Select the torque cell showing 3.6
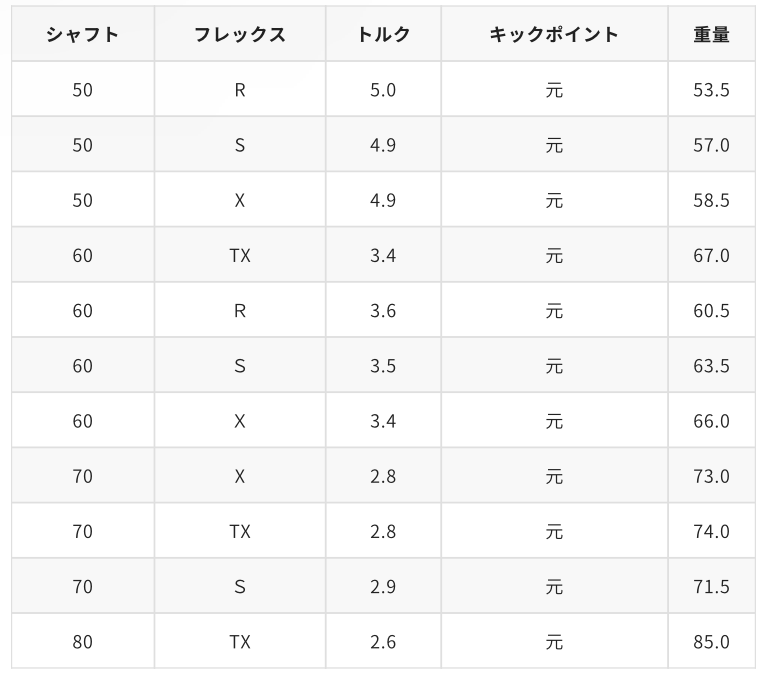Image resolution: width=769 pixels, height=677 pixels. pos(383,311)
